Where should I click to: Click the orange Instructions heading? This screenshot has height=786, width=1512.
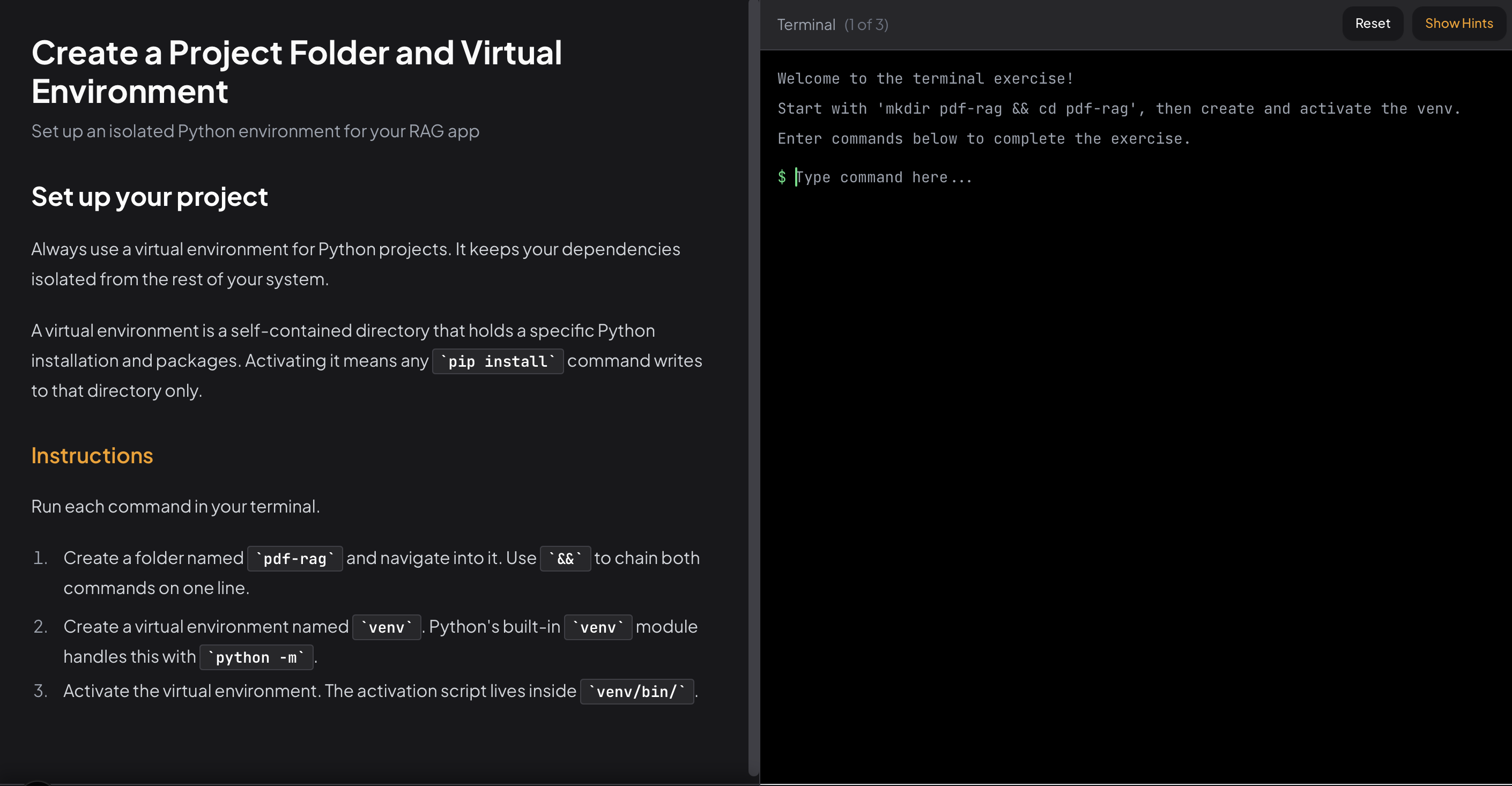[92, 456]
